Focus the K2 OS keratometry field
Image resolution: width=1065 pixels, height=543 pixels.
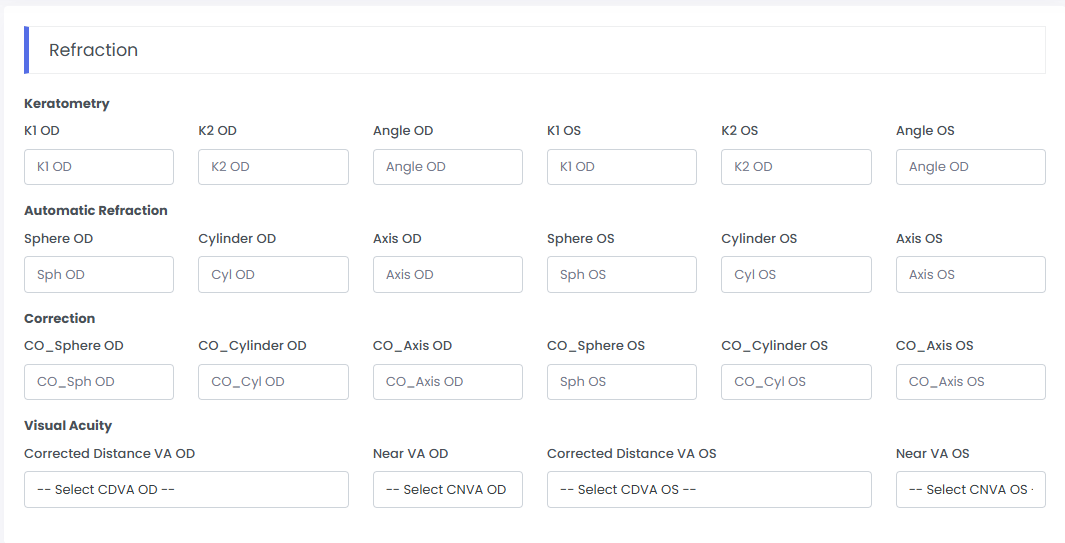coord(796,167)
